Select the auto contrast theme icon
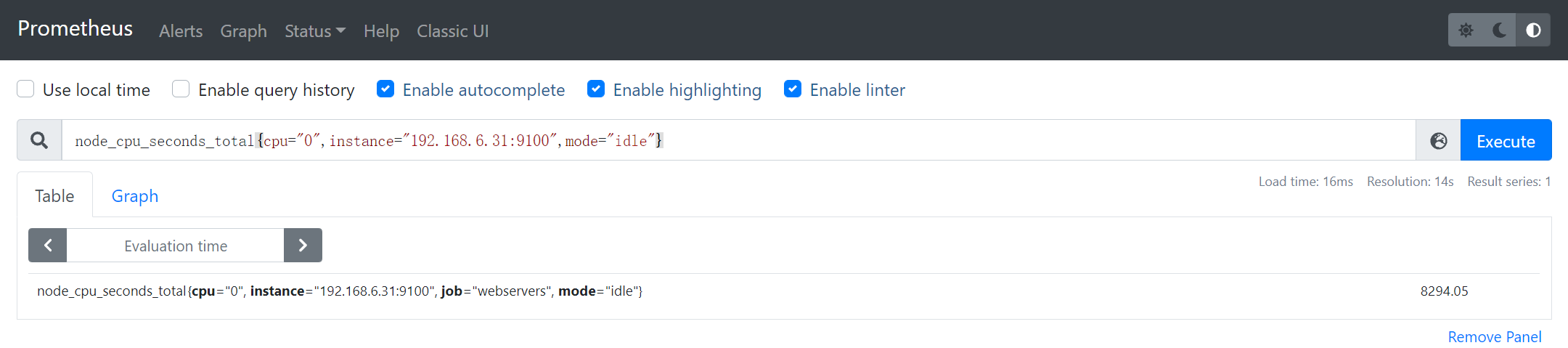 click(1533, 30)
